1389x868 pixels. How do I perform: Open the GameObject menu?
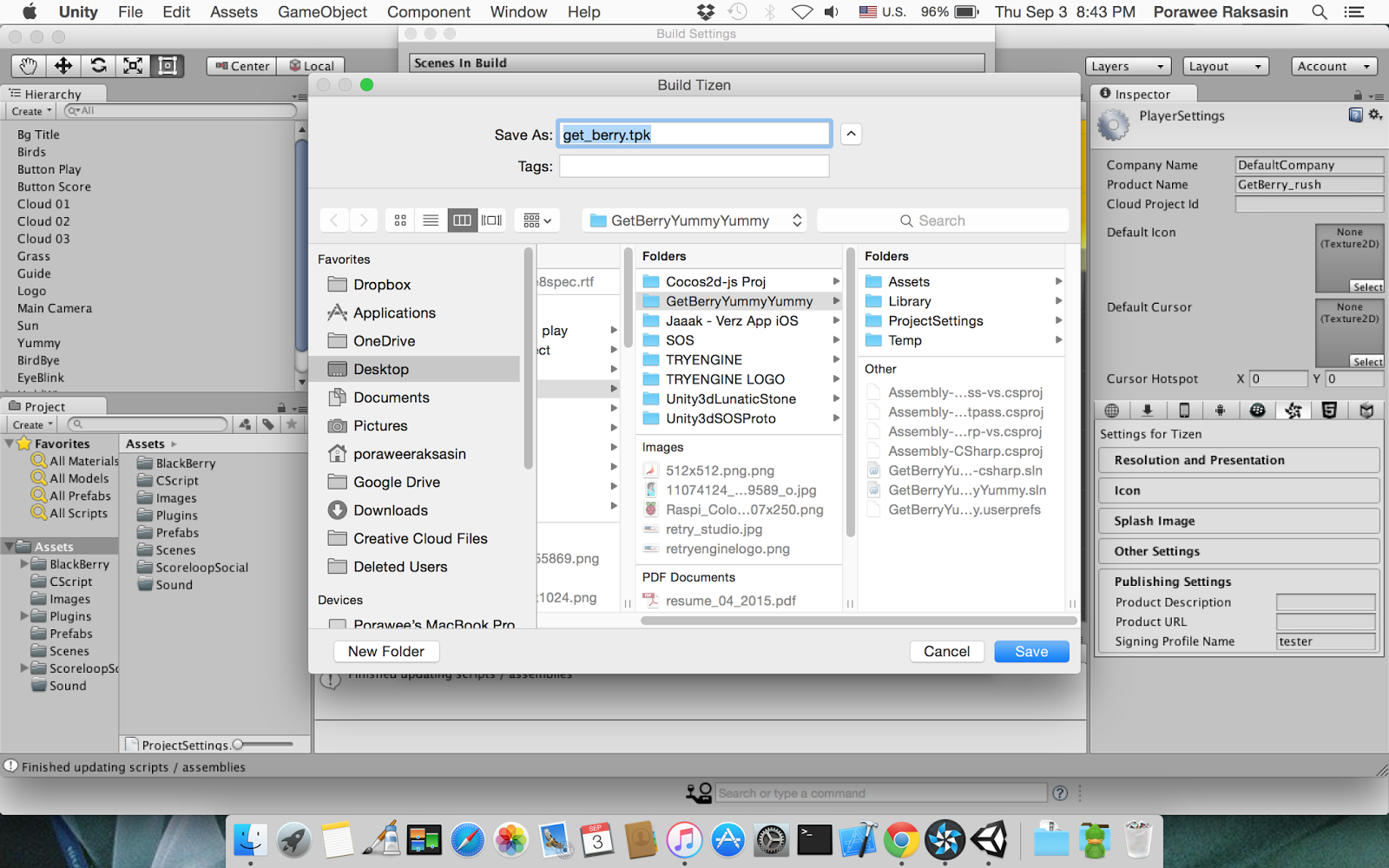coord(322,12)
